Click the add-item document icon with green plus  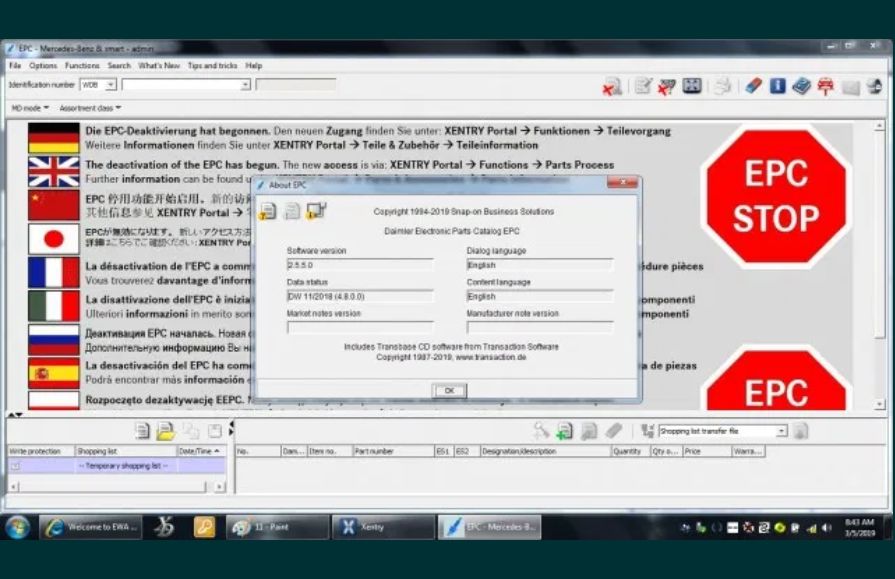564,431
